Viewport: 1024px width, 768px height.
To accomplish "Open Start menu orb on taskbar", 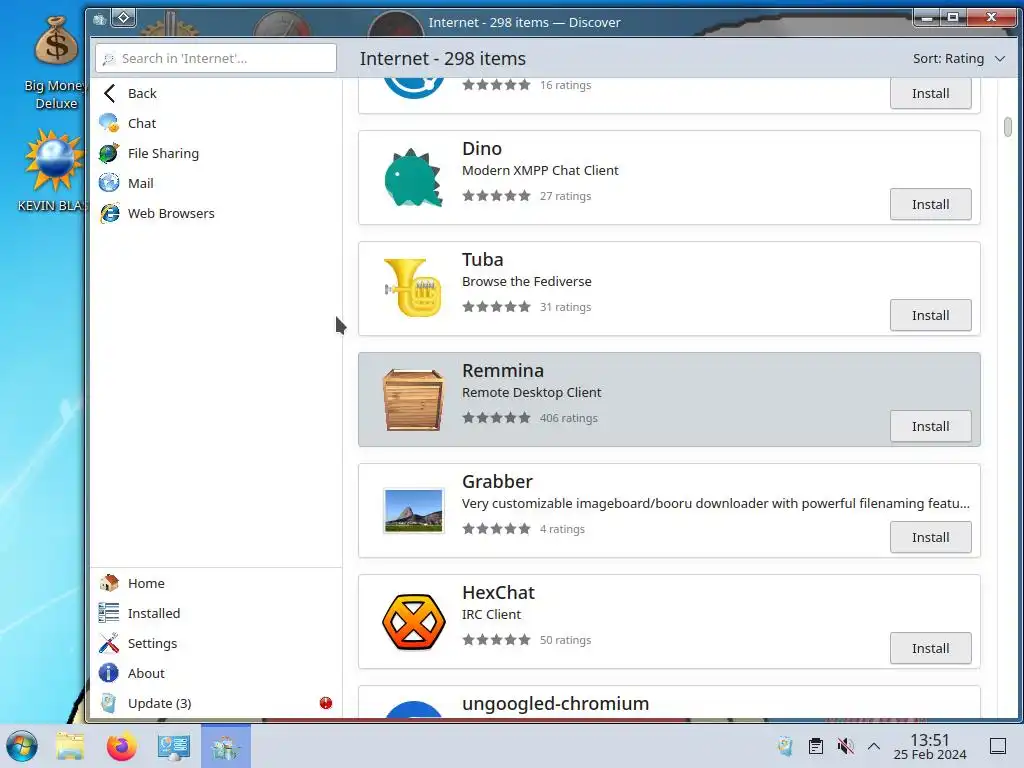I will click(x=22, y=746).
